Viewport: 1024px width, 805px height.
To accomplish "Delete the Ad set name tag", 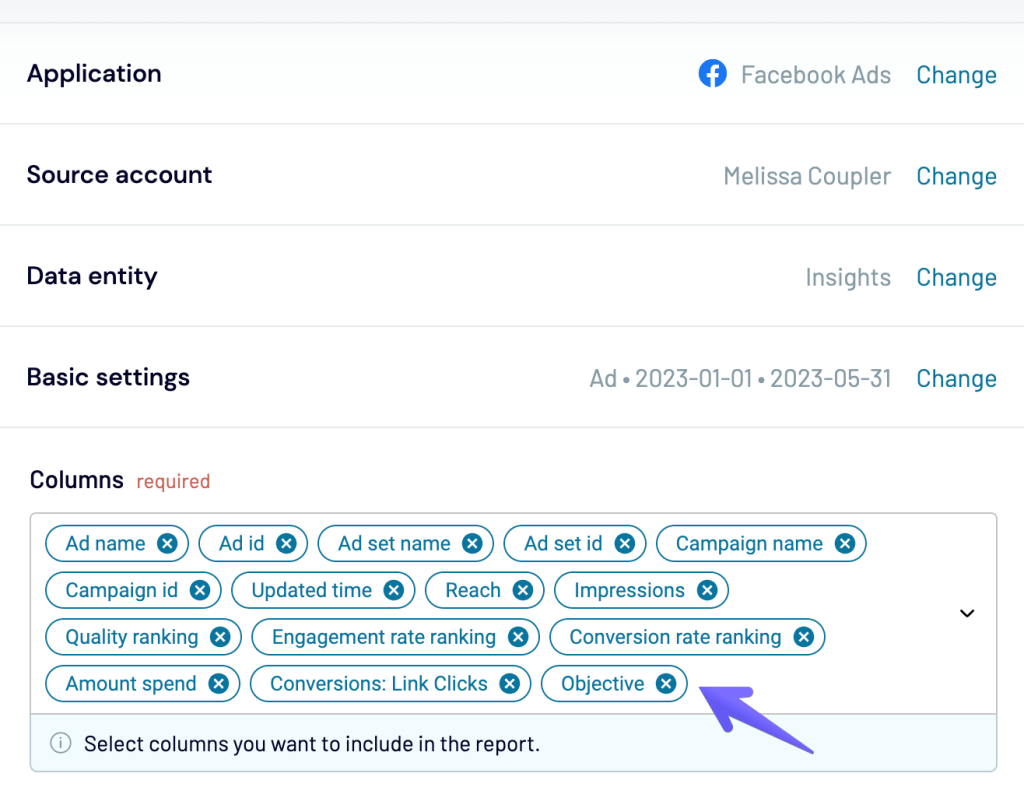I will (x=472, y=544).
